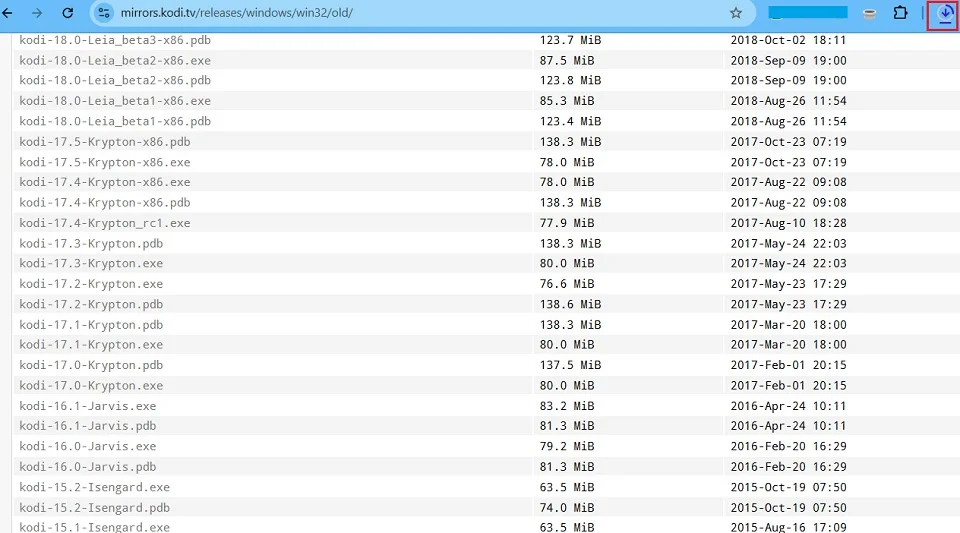960x533 pixels.
Task: Click the grey extension icon beside Extensions
Action: pyautogui.click(x=869, y=13)
